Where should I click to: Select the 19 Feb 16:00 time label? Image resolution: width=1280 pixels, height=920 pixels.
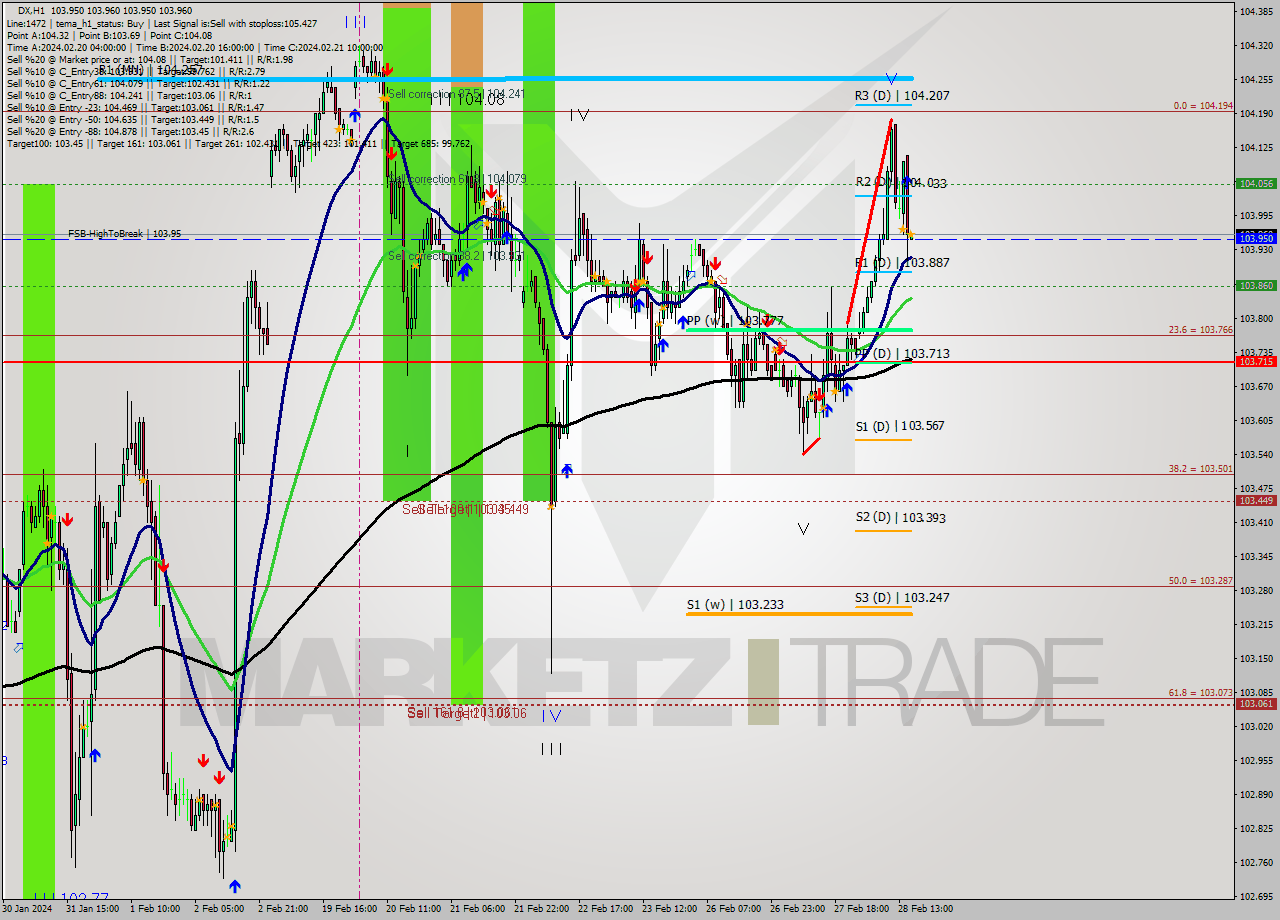351,909
